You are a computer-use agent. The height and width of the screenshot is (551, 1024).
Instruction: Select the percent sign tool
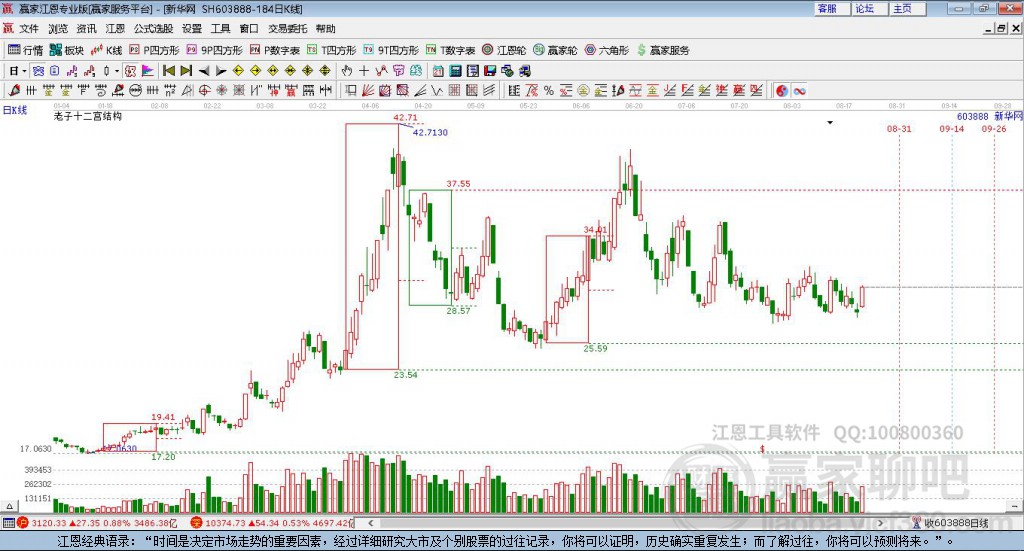pos(549,91)
